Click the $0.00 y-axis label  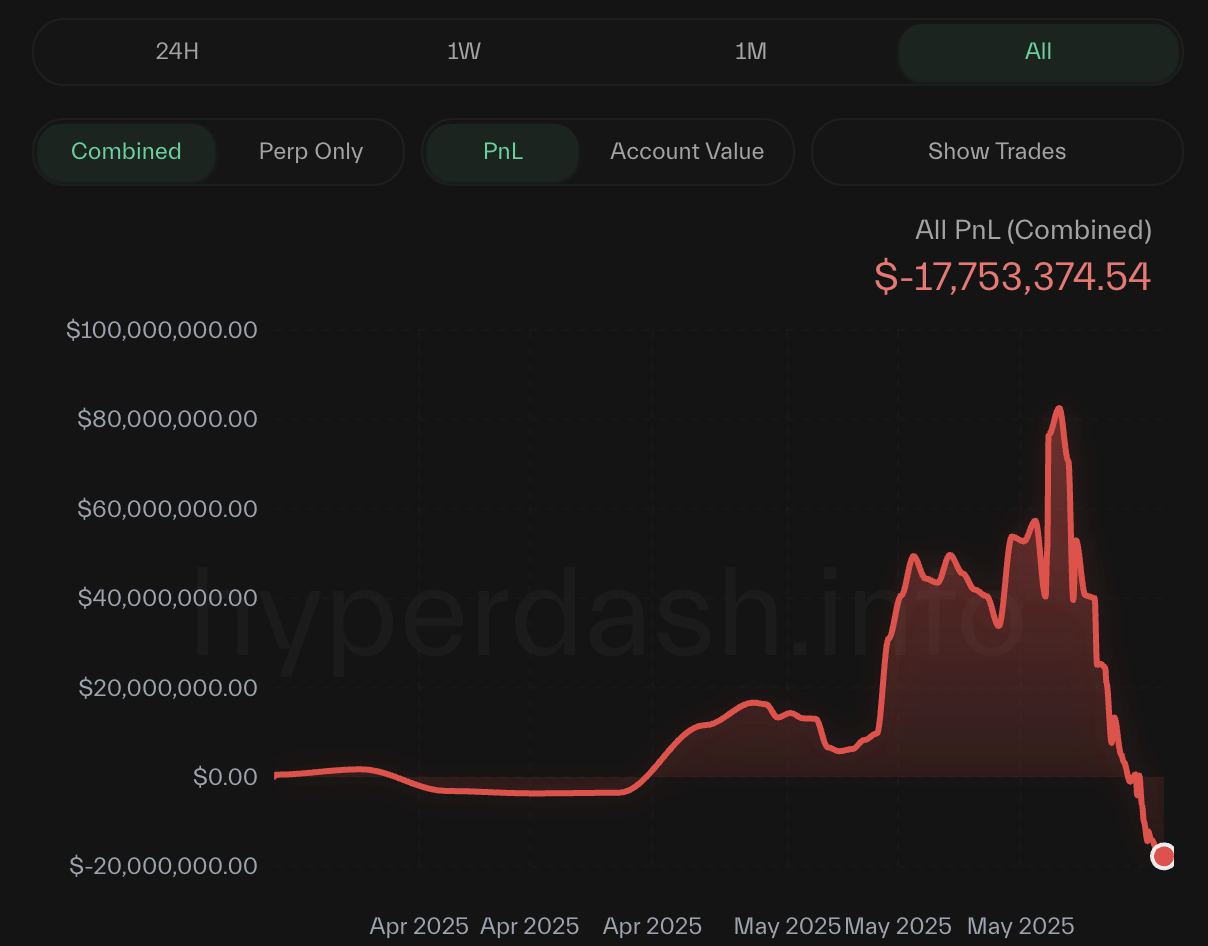(225, 776)
